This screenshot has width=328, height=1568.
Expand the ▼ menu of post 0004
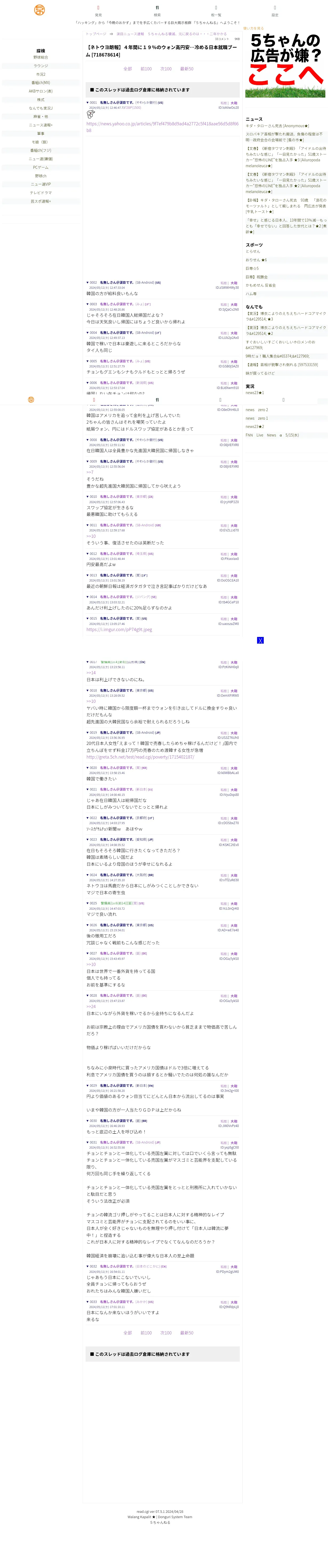(88, 333)
